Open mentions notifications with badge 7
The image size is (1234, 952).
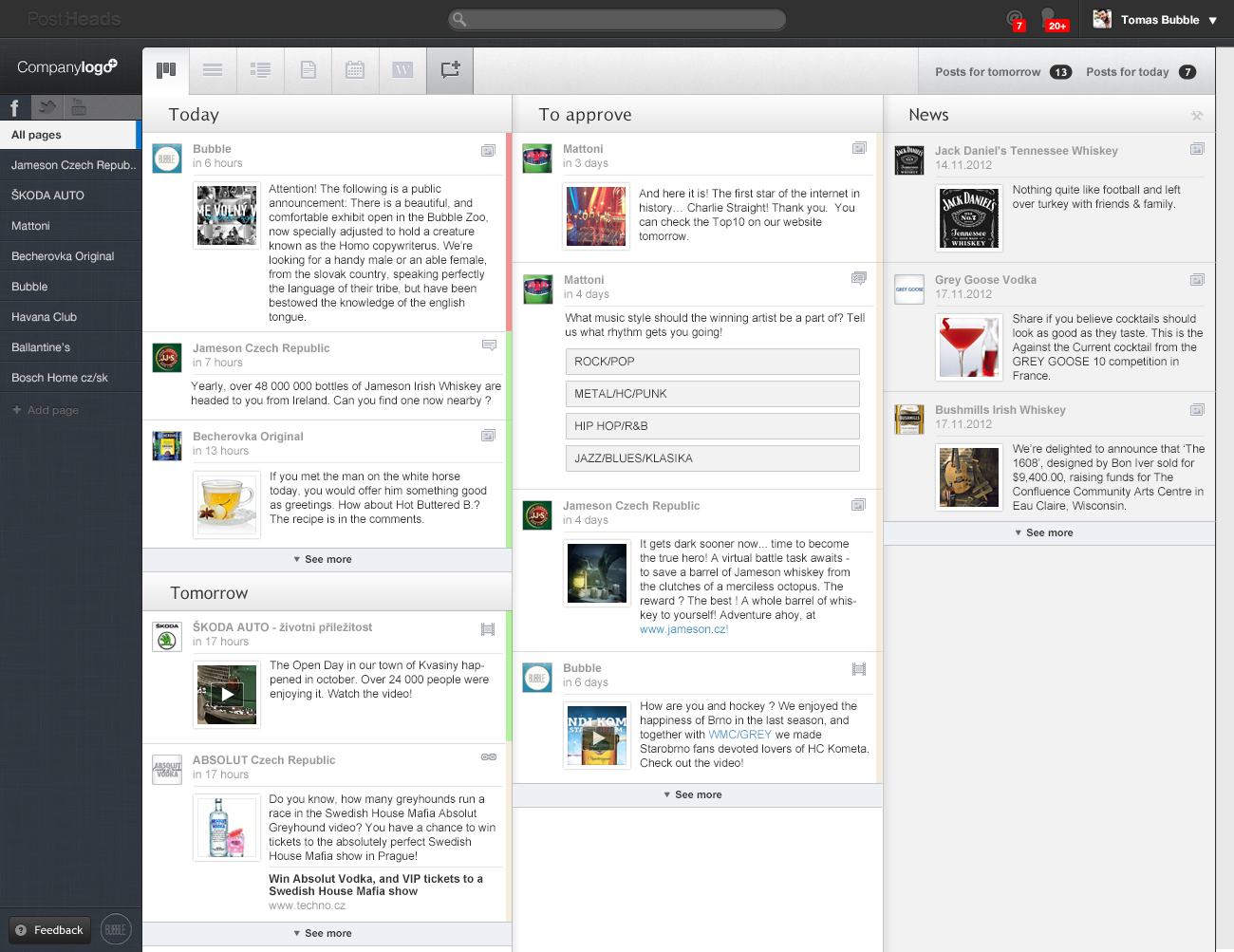coord(1016,20)
